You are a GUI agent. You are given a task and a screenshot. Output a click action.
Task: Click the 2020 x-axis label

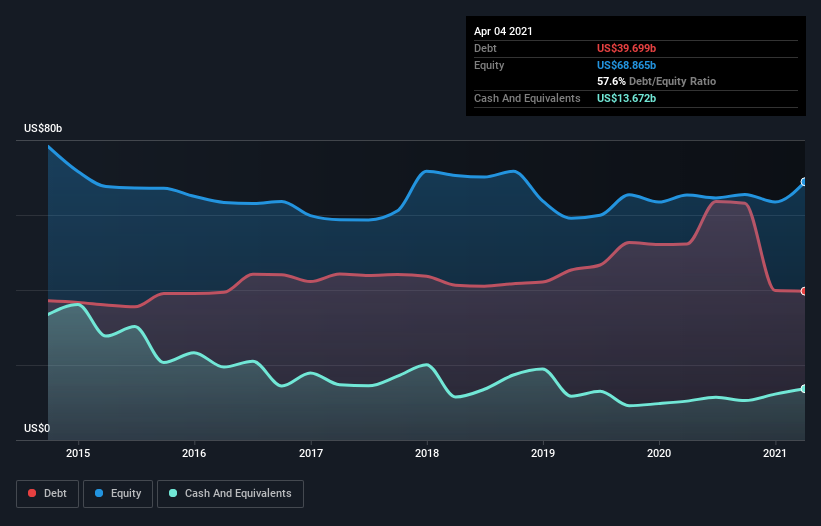click(x=659, y=453)
